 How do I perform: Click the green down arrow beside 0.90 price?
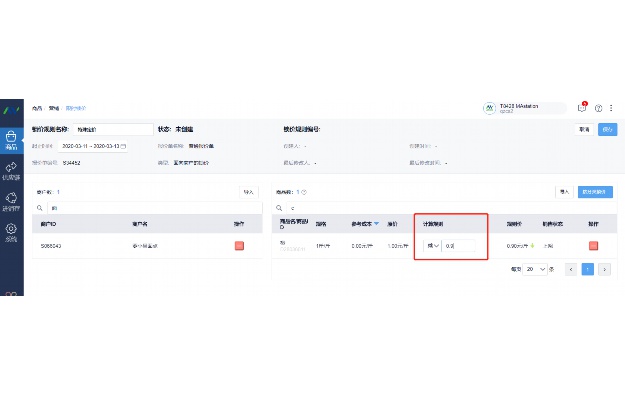click(x=532, y=246)
